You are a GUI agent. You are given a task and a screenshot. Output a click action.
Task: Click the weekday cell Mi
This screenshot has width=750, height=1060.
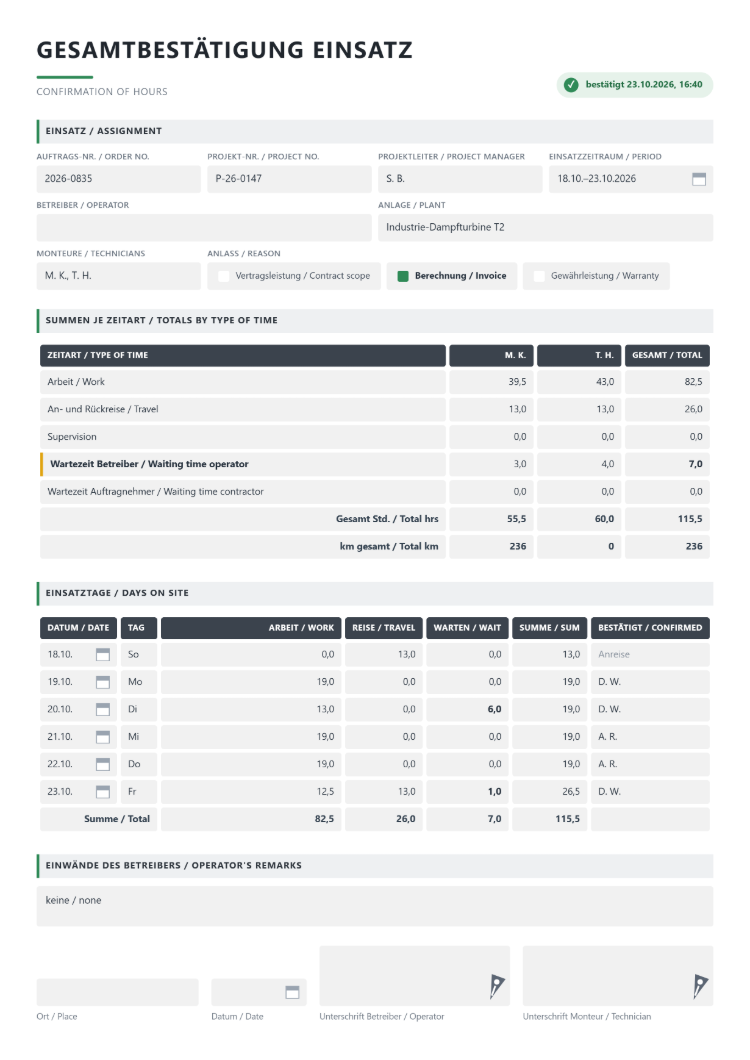pyautogui.click(x=139, y=737)
